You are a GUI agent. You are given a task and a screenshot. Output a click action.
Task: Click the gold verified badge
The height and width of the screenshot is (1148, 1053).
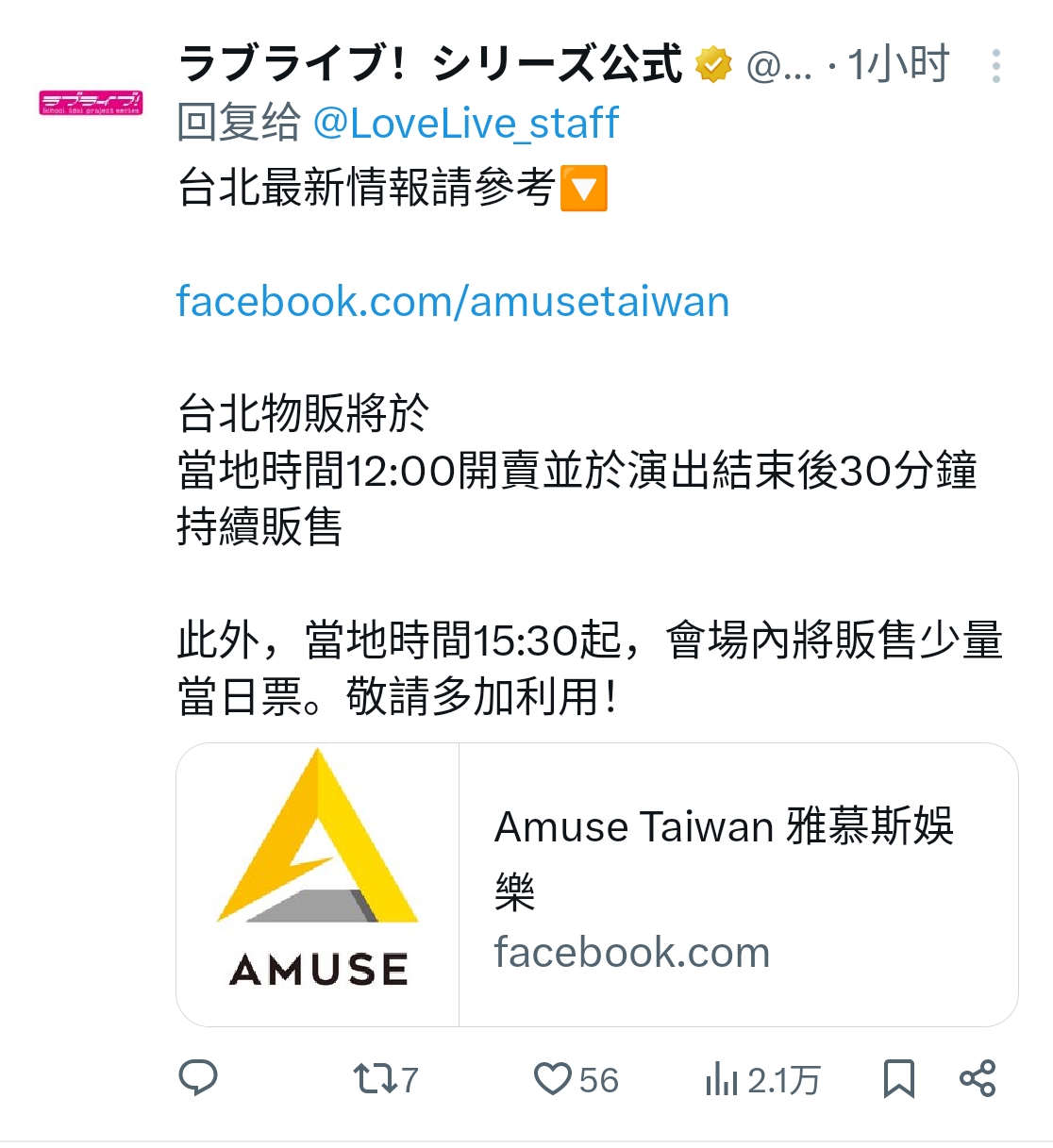click(713, 65)
